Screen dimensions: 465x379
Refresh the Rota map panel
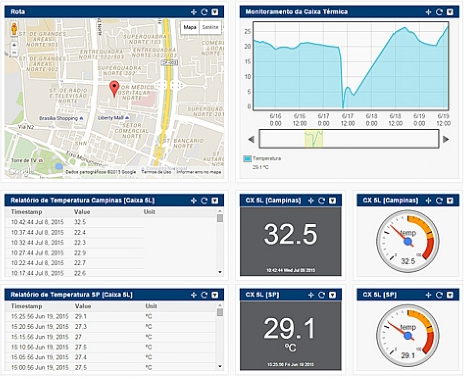[204, 12]
